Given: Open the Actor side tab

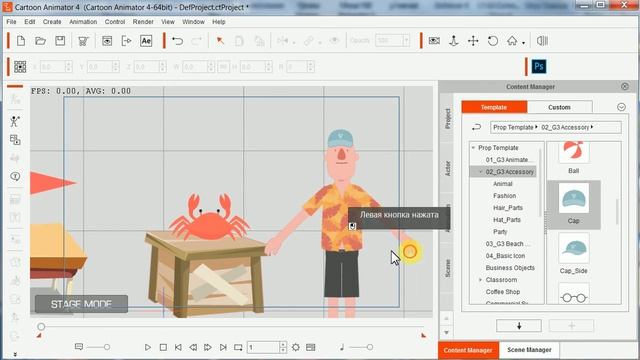Looking at the screenshot, I should click(x=447, y=169).
